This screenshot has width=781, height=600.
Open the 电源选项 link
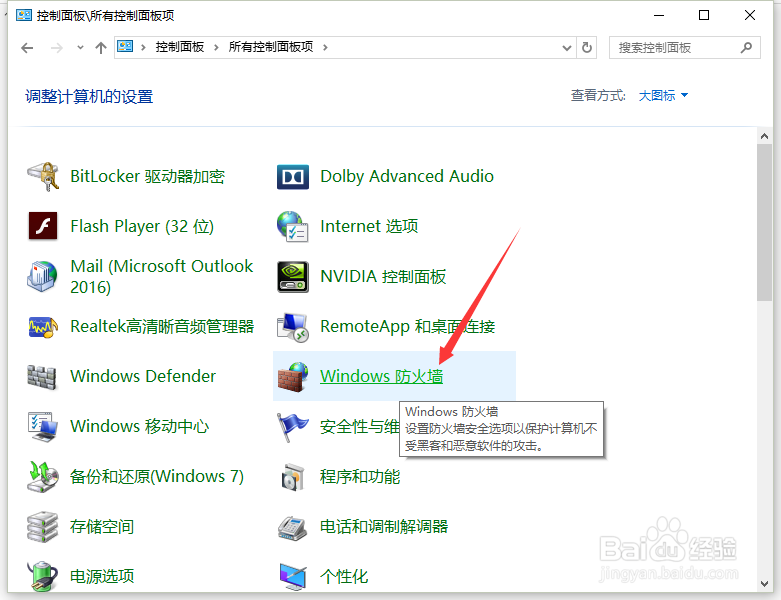tap(102, 576)
